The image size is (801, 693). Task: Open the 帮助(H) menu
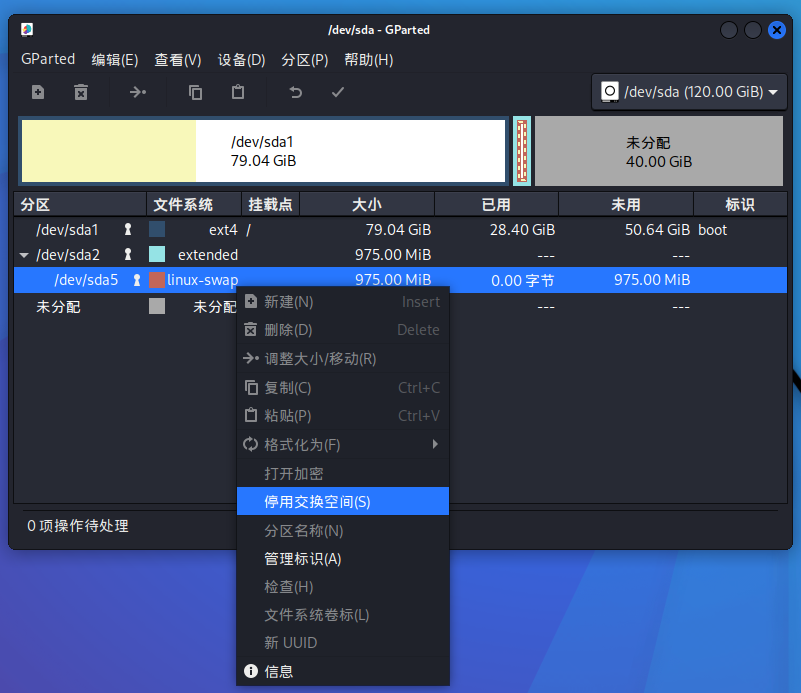369,60
